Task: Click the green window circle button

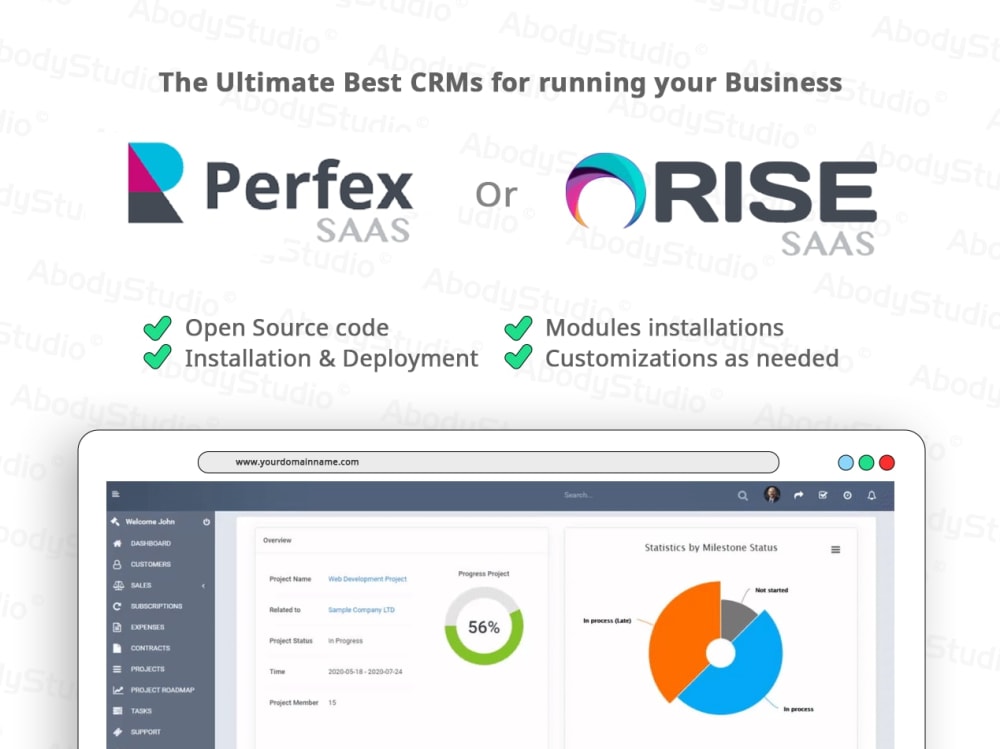Action: point(866,463)
